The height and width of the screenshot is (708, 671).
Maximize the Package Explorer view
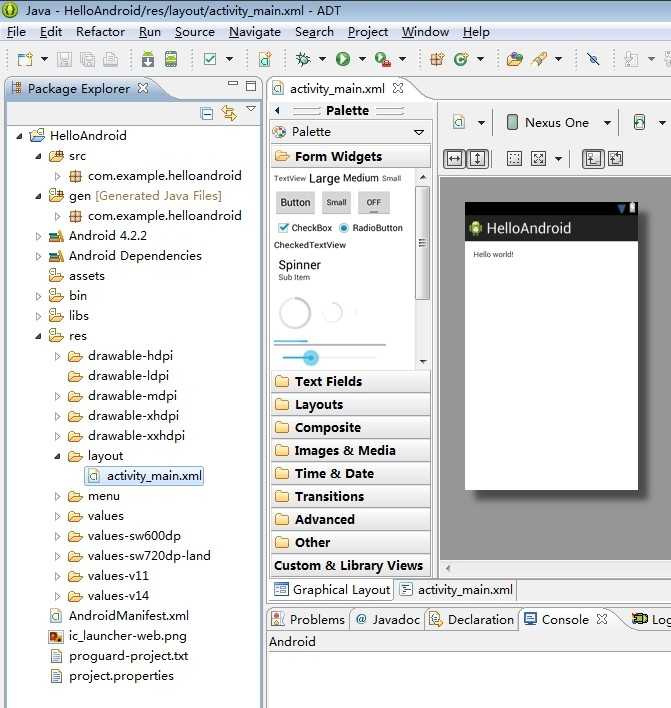(x=251, y=86)
